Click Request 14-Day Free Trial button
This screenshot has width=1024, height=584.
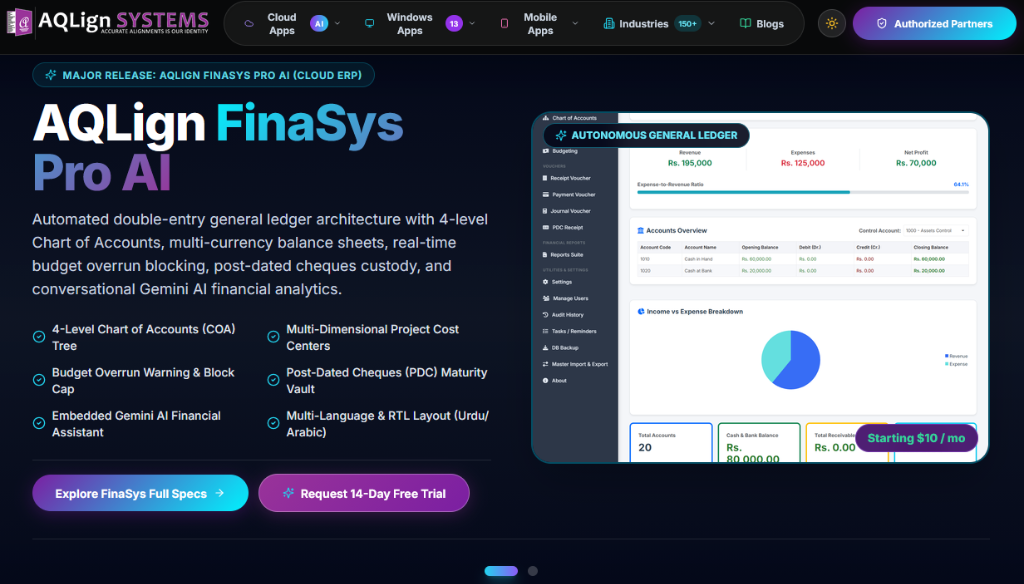point(364,493)
